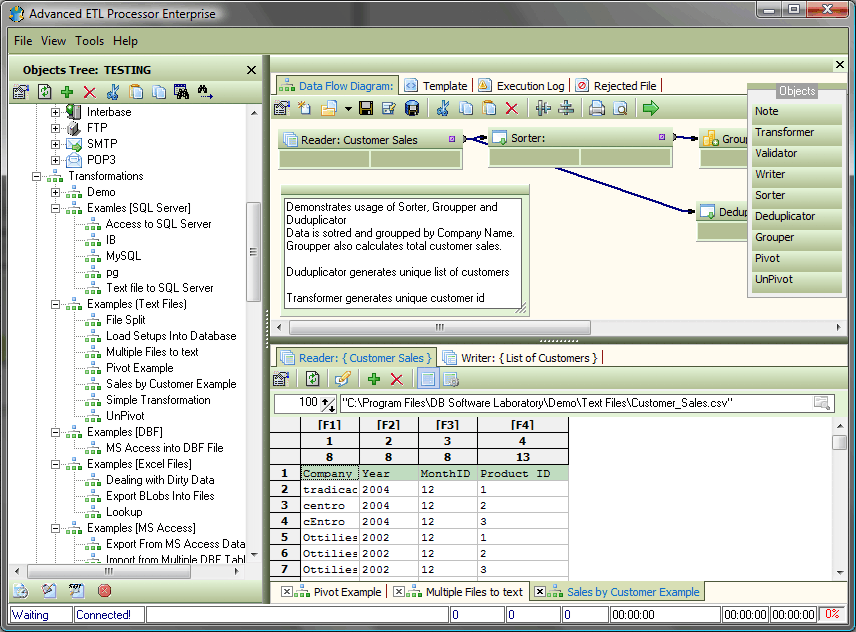856x632 pixels.
Task: Delete the selection with the red X in diagram toolbar
Action: [x=512, y=108]
